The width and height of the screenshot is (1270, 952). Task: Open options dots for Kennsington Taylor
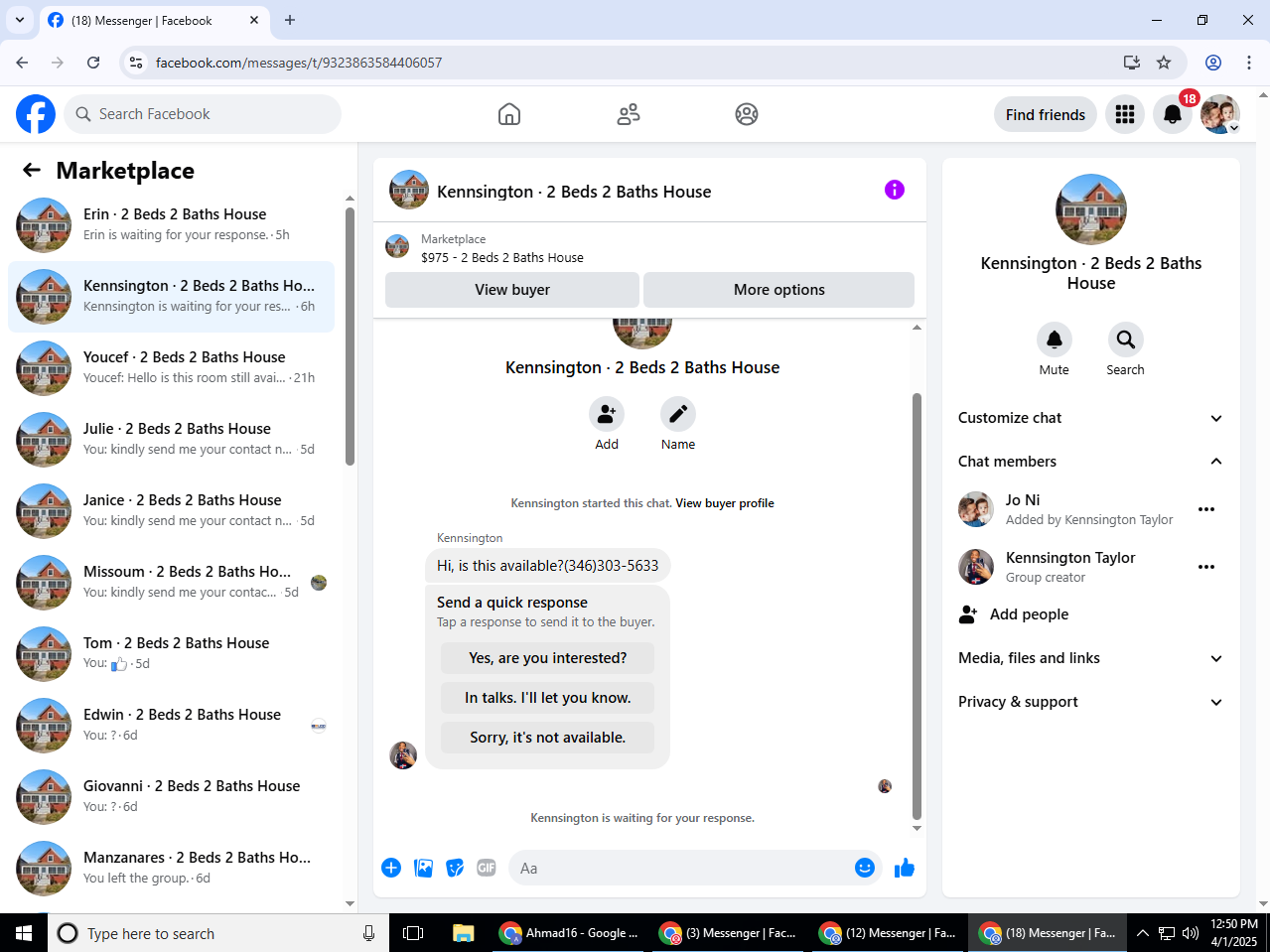click(x=1206, y=567)
